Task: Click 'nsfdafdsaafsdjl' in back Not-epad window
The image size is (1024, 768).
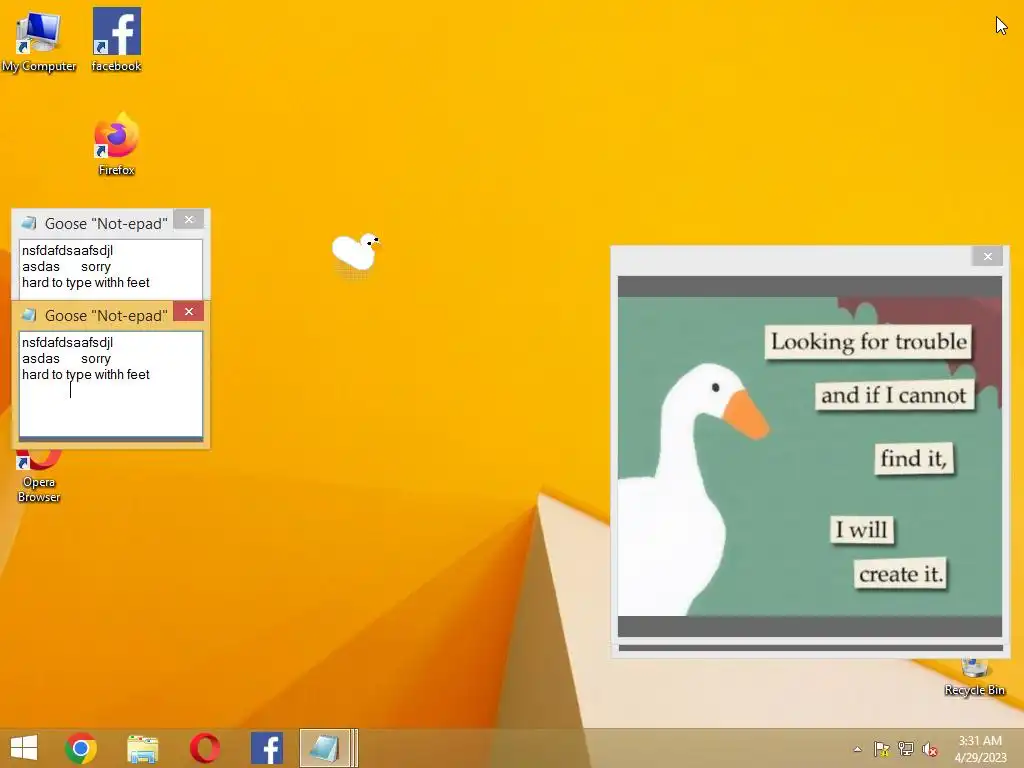Action: pyautogui.click(x=67, y=251)
